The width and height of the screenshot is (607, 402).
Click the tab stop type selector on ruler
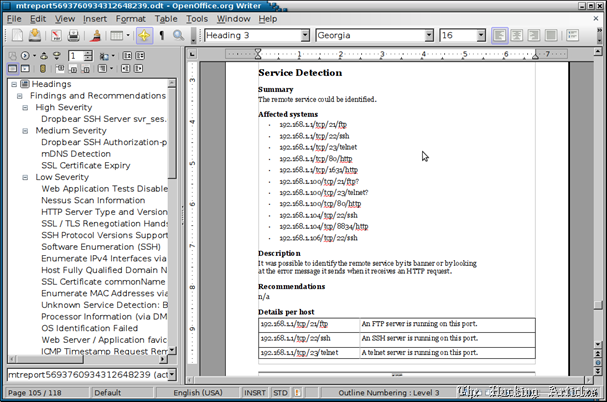coord(192,54)
